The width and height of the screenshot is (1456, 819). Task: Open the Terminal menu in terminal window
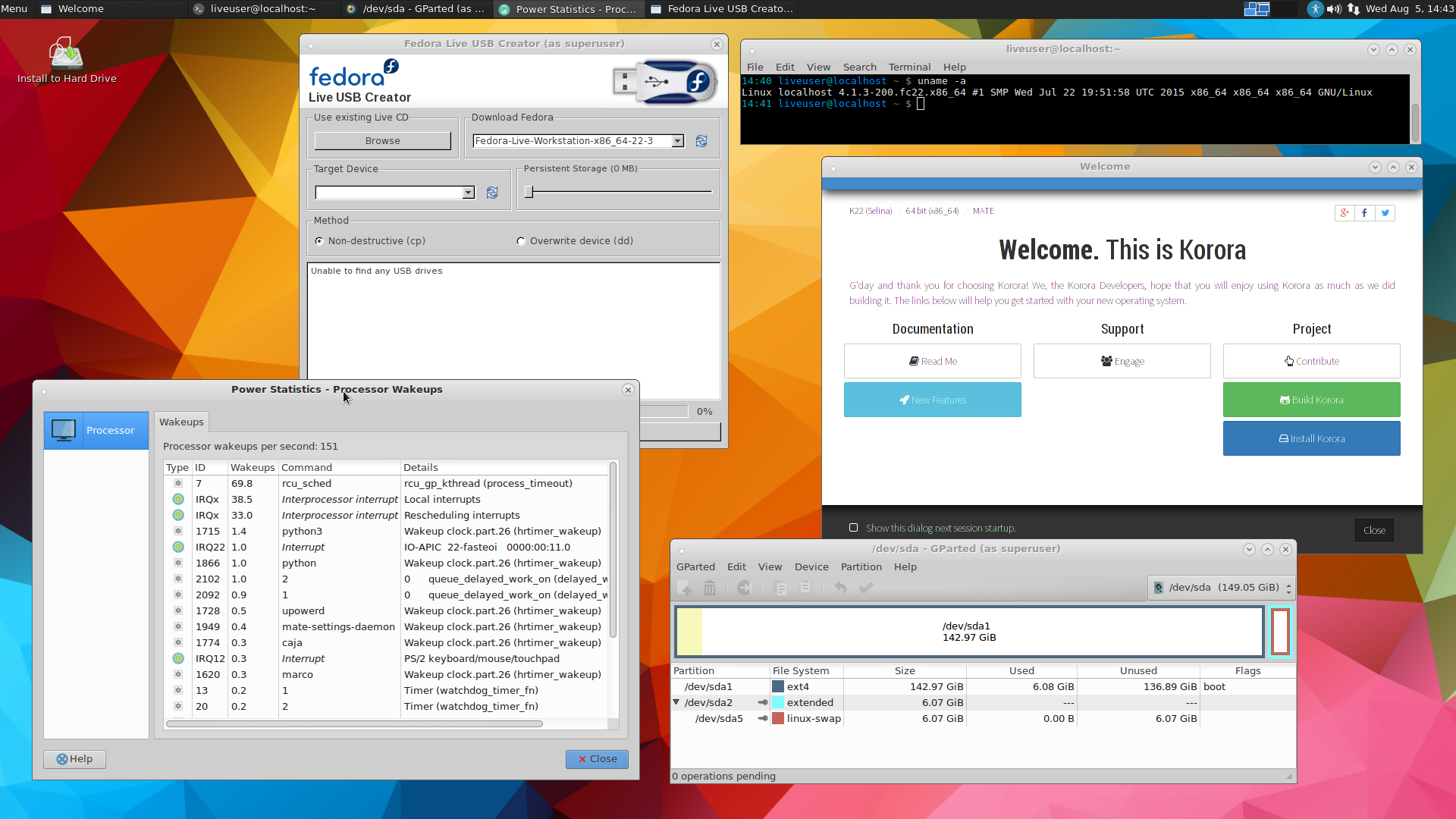[909, 67]
